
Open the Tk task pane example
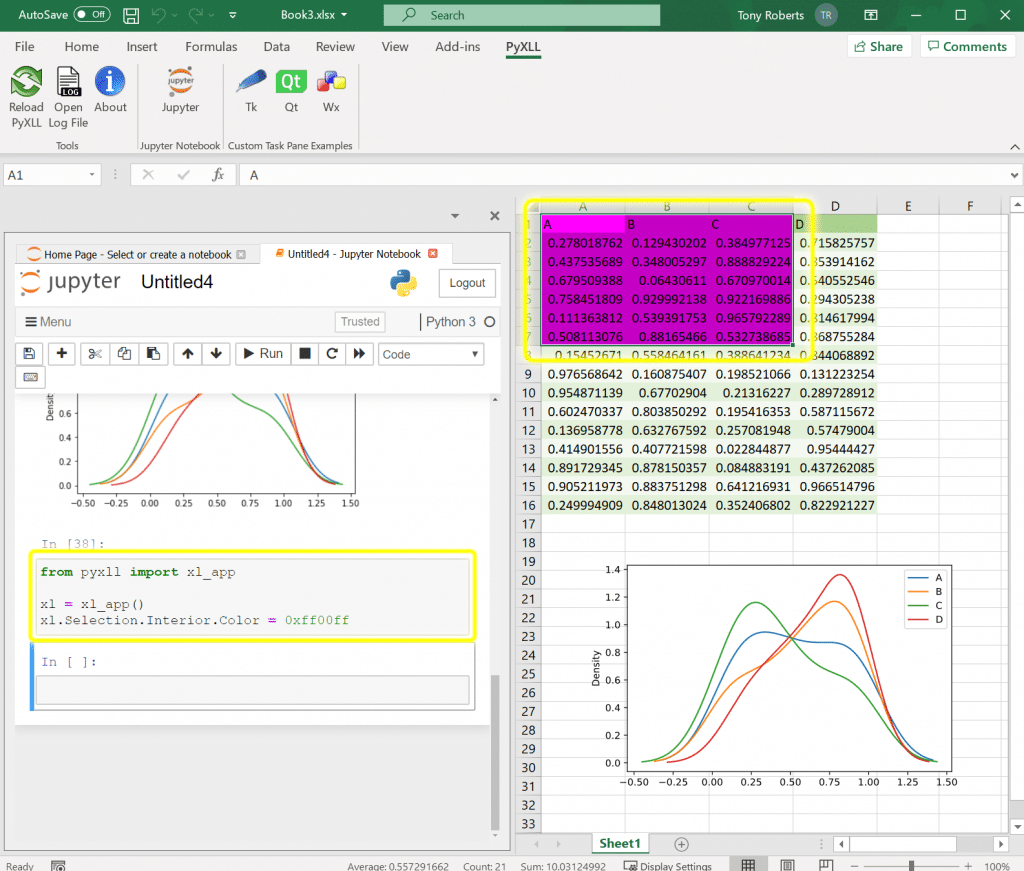click(x=251, y=91)
